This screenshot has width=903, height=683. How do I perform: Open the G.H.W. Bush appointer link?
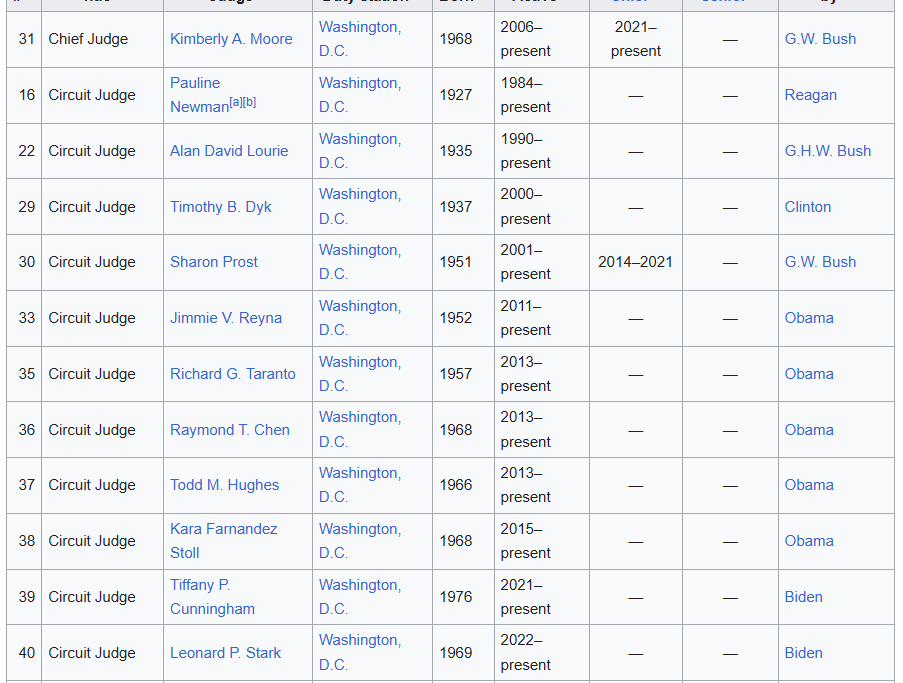pyautogui.click(x=828, y=151)
